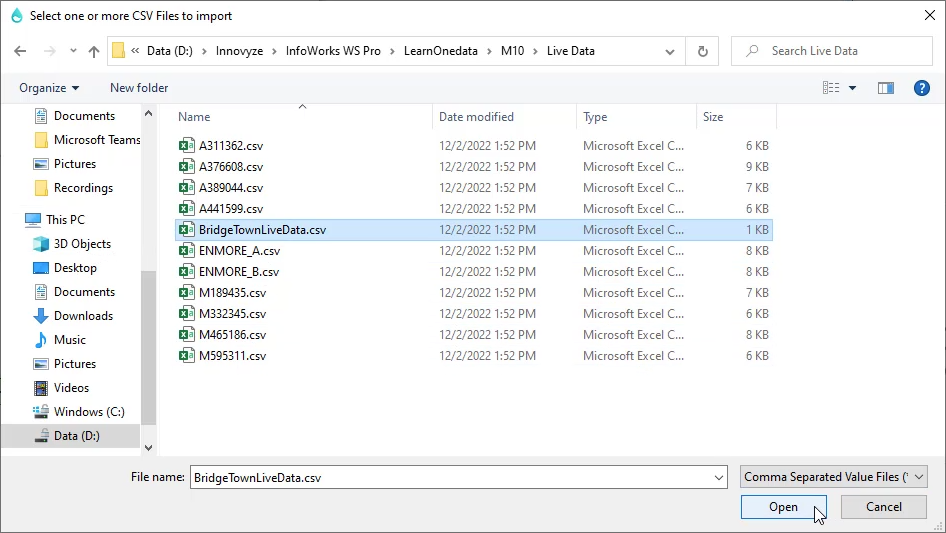Select the M465186.csv file icon
Viewport: 946px width, 533px height.
coord(186,335)
